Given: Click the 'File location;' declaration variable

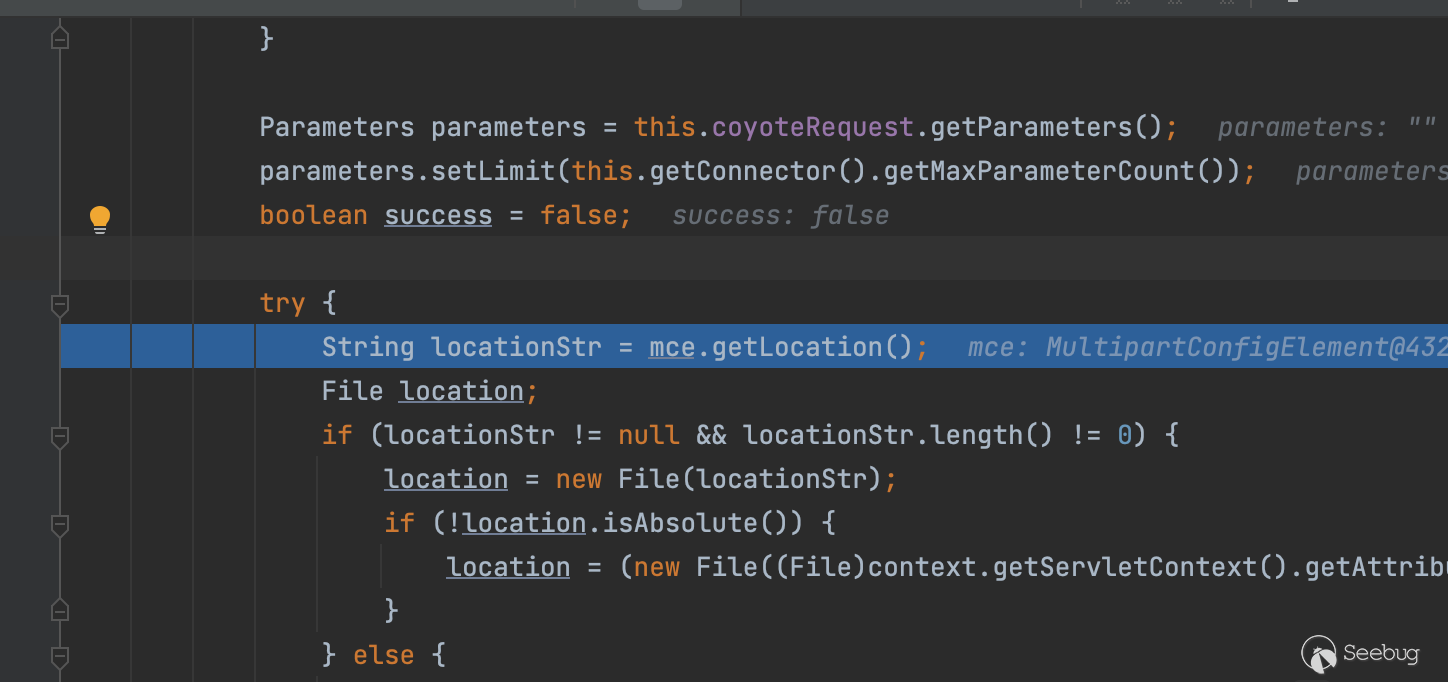Looking at the screenshot, I should (461, 391).
